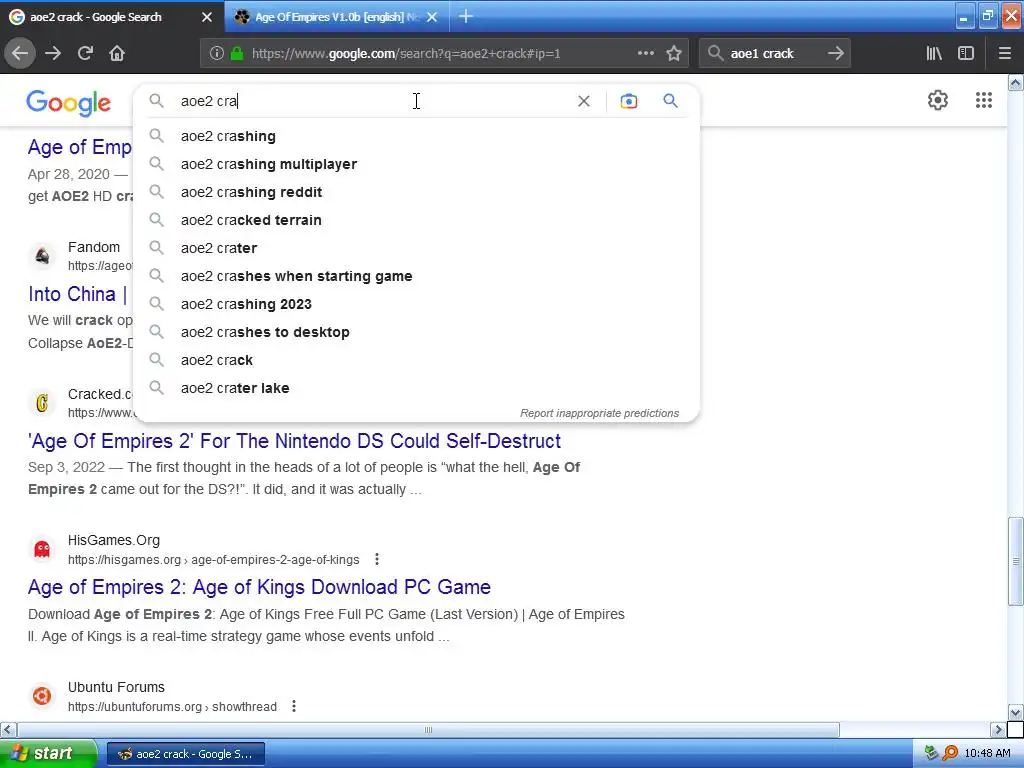Image resolution: width=1024 pixels, height=768 pixels.
Task: Open the hisgames.org URL breadcrumb
Action: pos(214,560)
